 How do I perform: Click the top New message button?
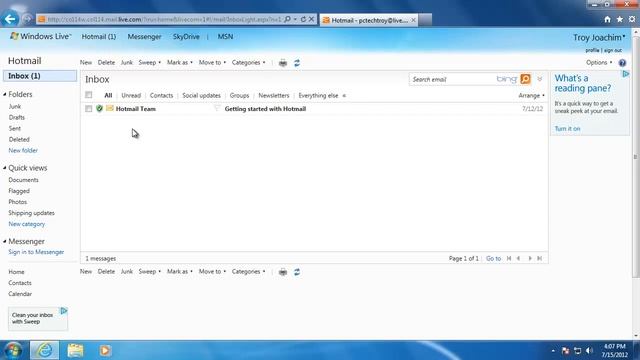point(86,62)
